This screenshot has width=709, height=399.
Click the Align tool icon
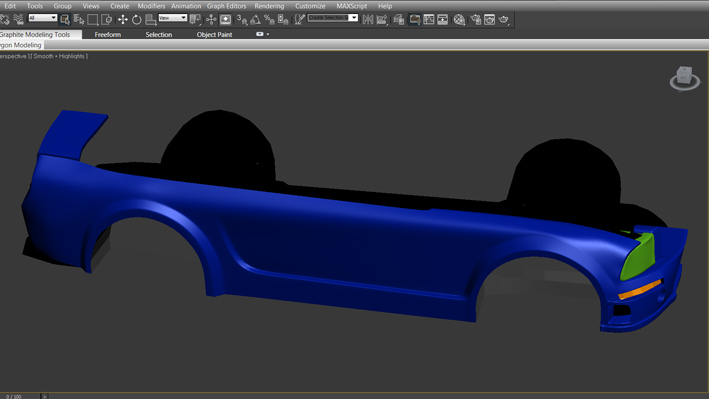(382, 19)
